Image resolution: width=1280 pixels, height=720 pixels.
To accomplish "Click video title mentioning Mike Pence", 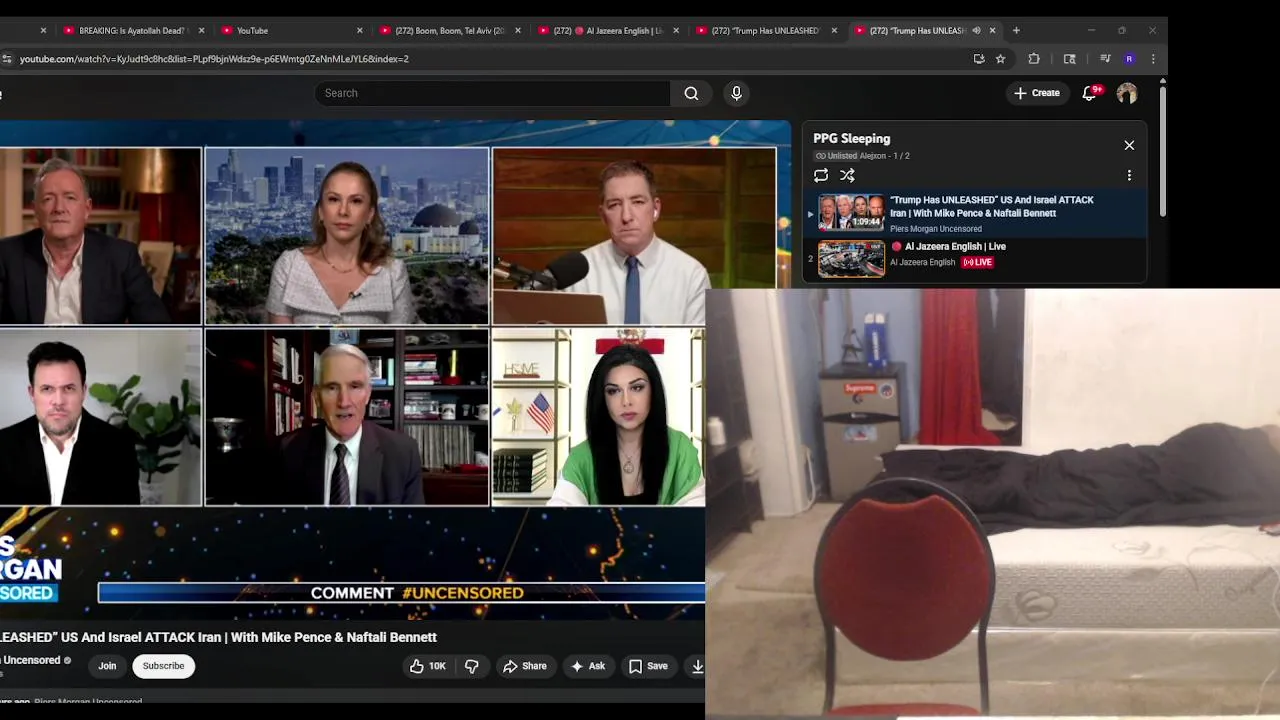I will tap(218, 637).
